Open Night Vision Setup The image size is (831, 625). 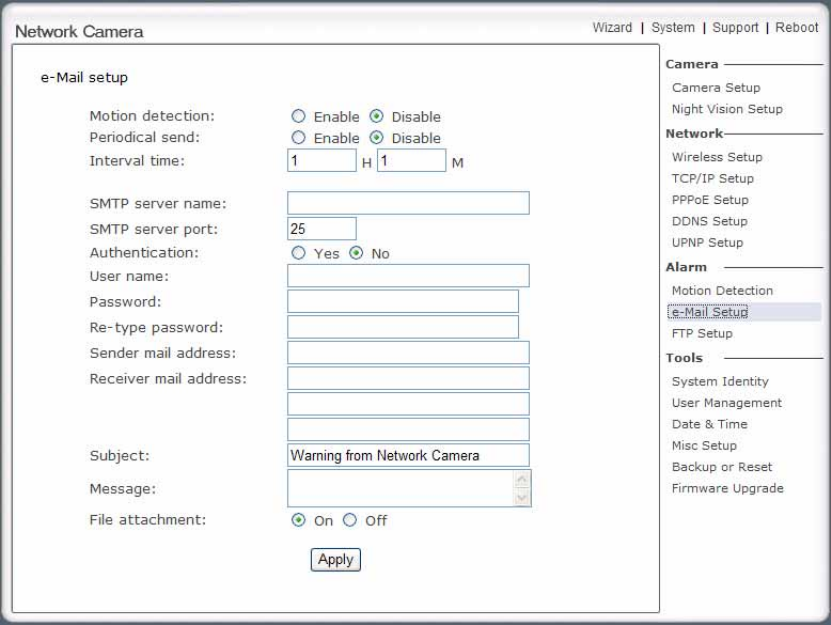[x=727, y=109]
